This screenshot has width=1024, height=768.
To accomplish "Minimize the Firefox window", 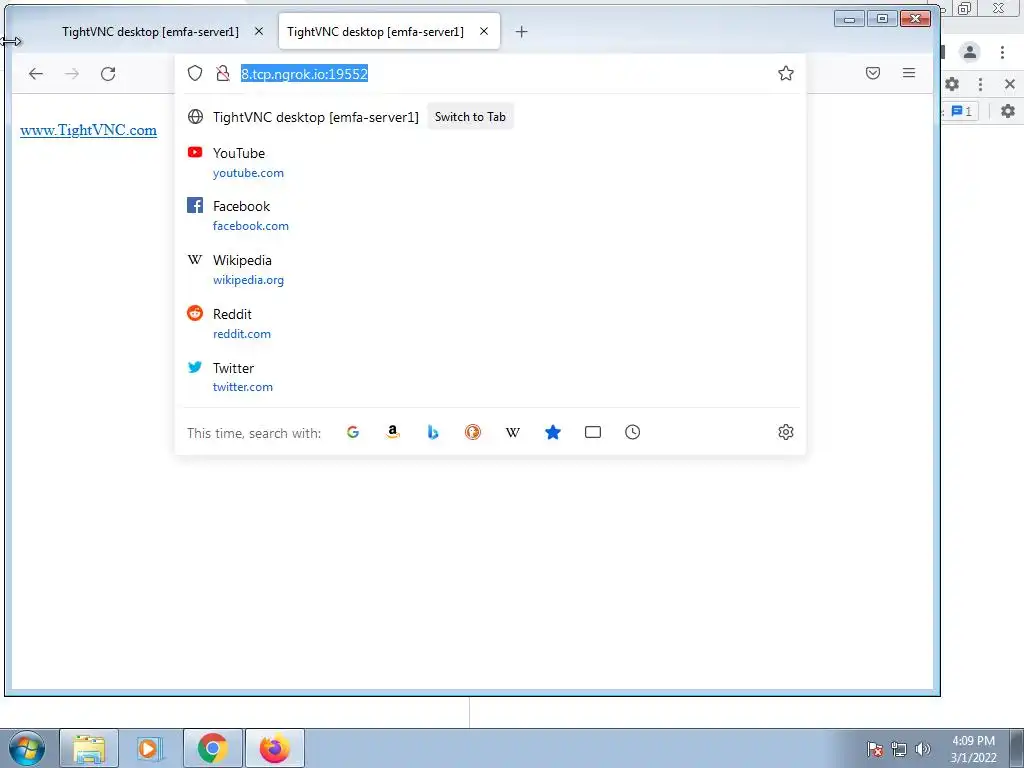I will (x=850, y=19).
